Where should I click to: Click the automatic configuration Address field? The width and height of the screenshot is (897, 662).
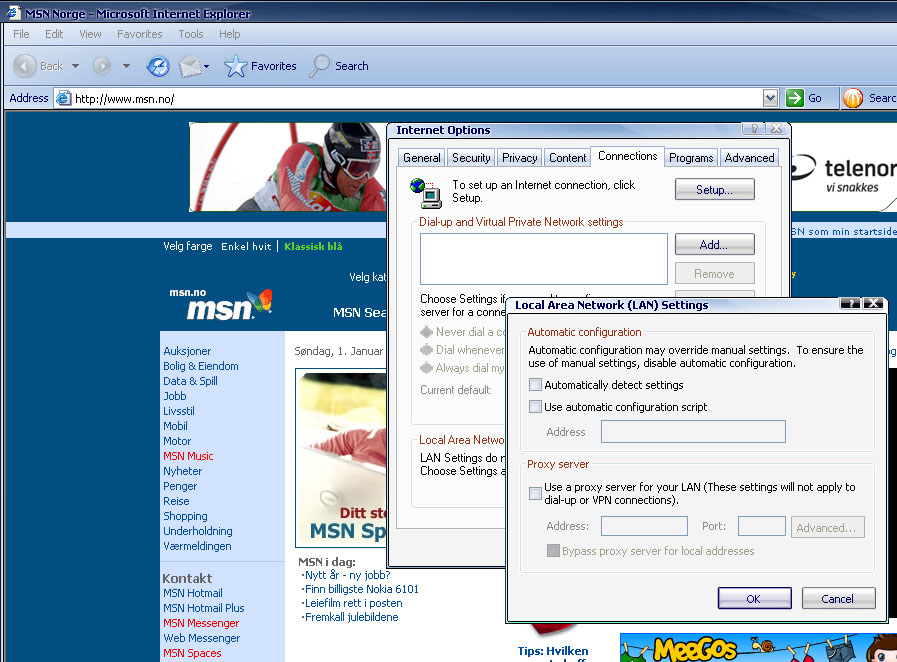pos(693,431)
